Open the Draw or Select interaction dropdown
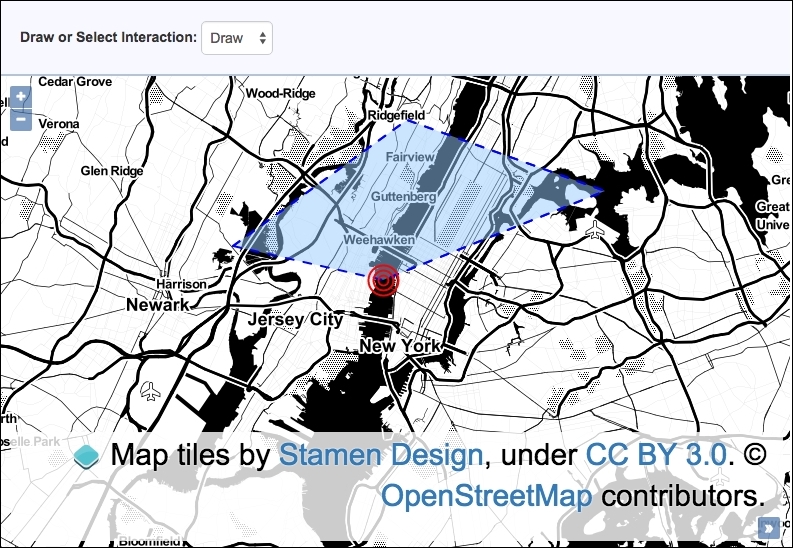The height and width of the screenshot is (548, 793). [237, 38]
